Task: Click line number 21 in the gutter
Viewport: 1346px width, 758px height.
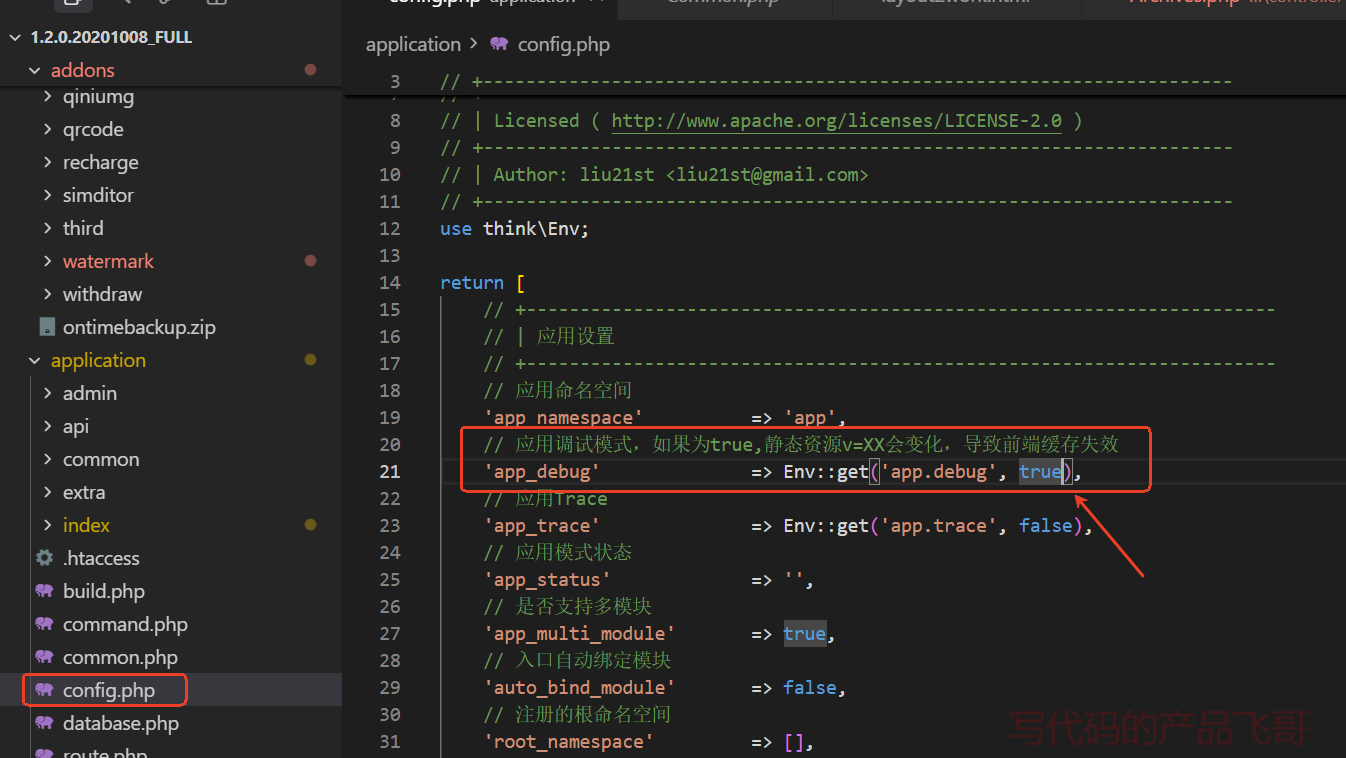Action: (390, 471)
